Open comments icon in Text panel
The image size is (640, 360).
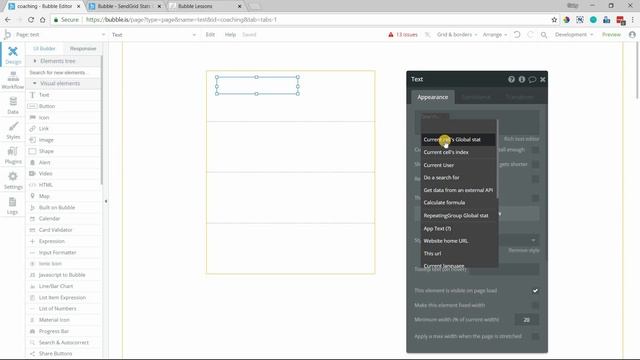[x=532, y=79]
